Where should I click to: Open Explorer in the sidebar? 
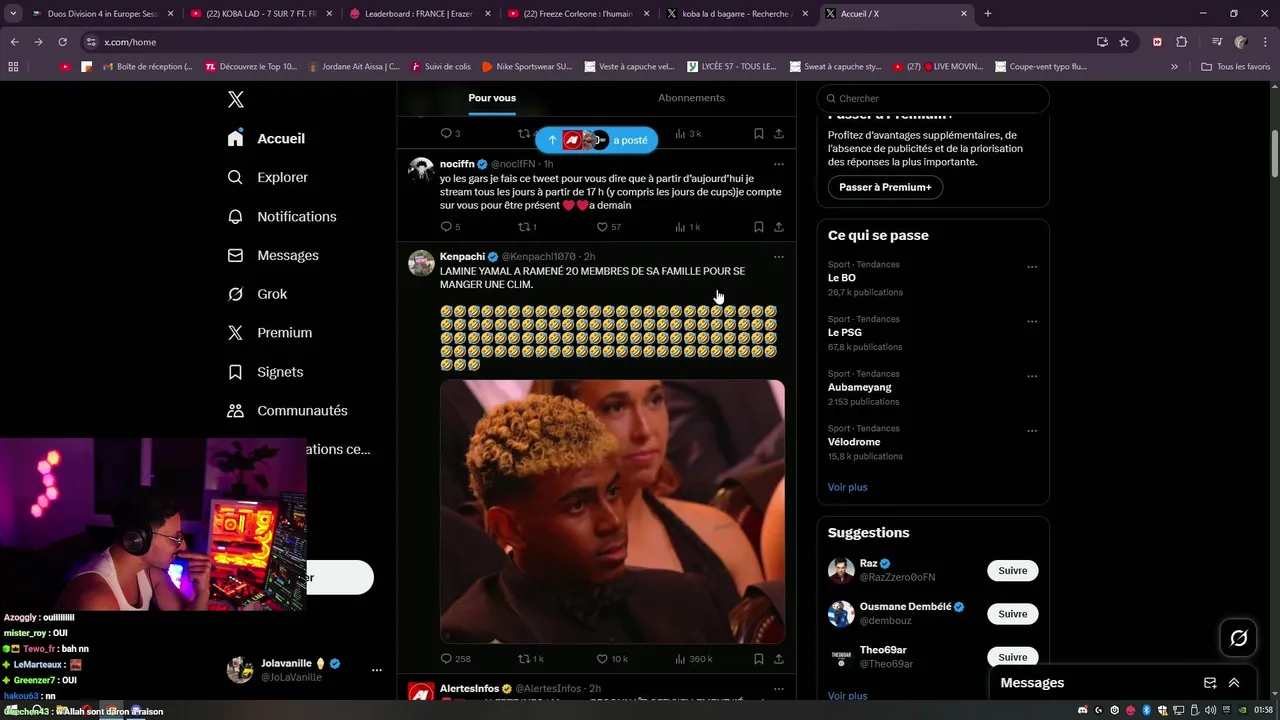point(267,177)
